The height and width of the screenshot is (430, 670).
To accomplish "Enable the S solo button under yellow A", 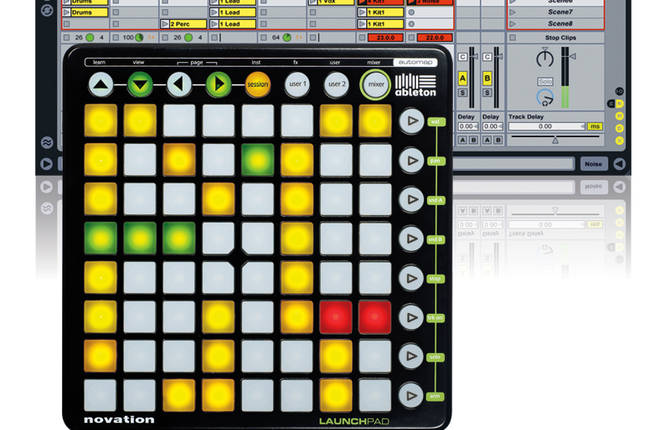I will 463,93.
